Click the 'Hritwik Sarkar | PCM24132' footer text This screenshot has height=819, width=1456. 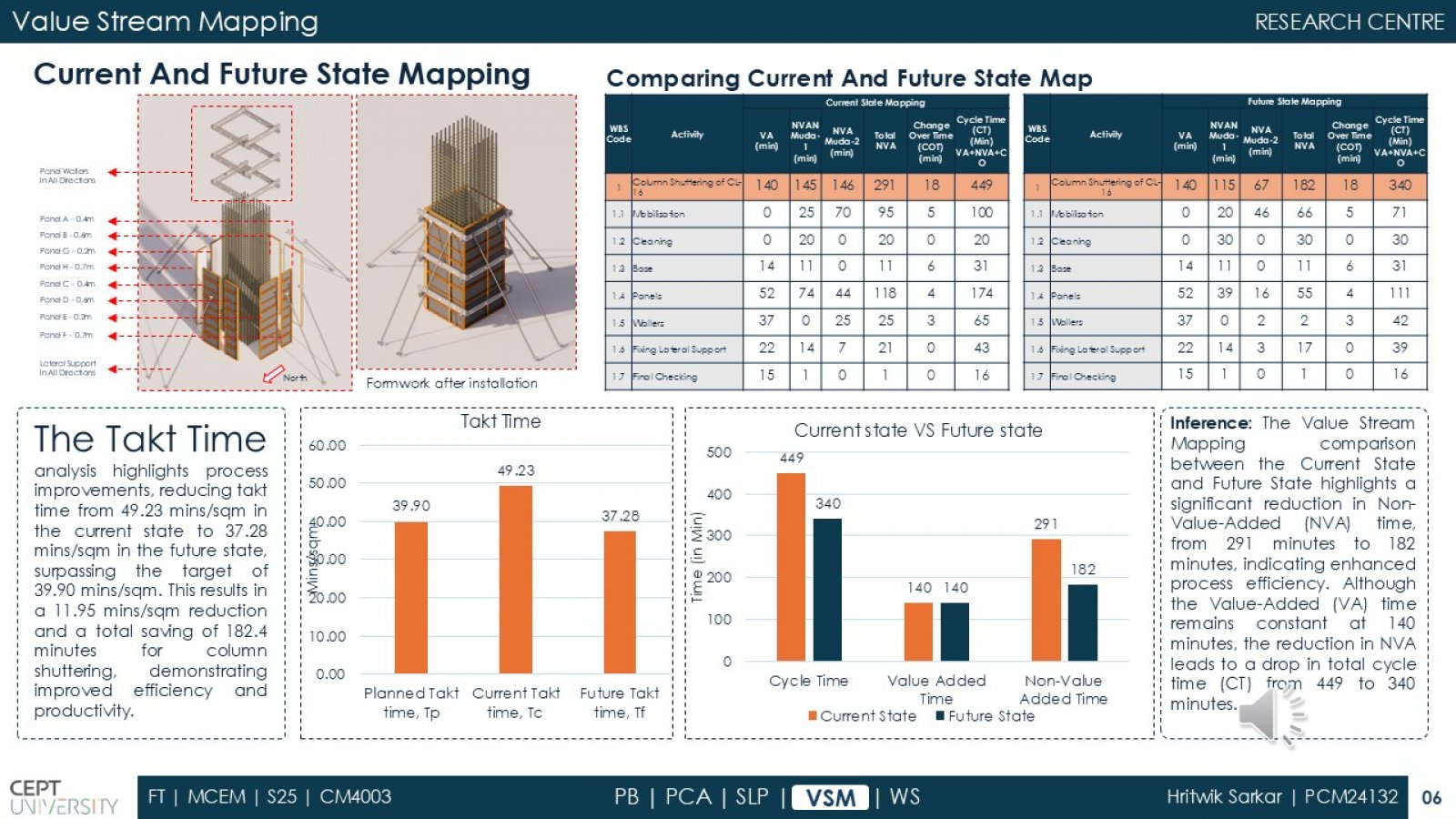coord(1282,797)
